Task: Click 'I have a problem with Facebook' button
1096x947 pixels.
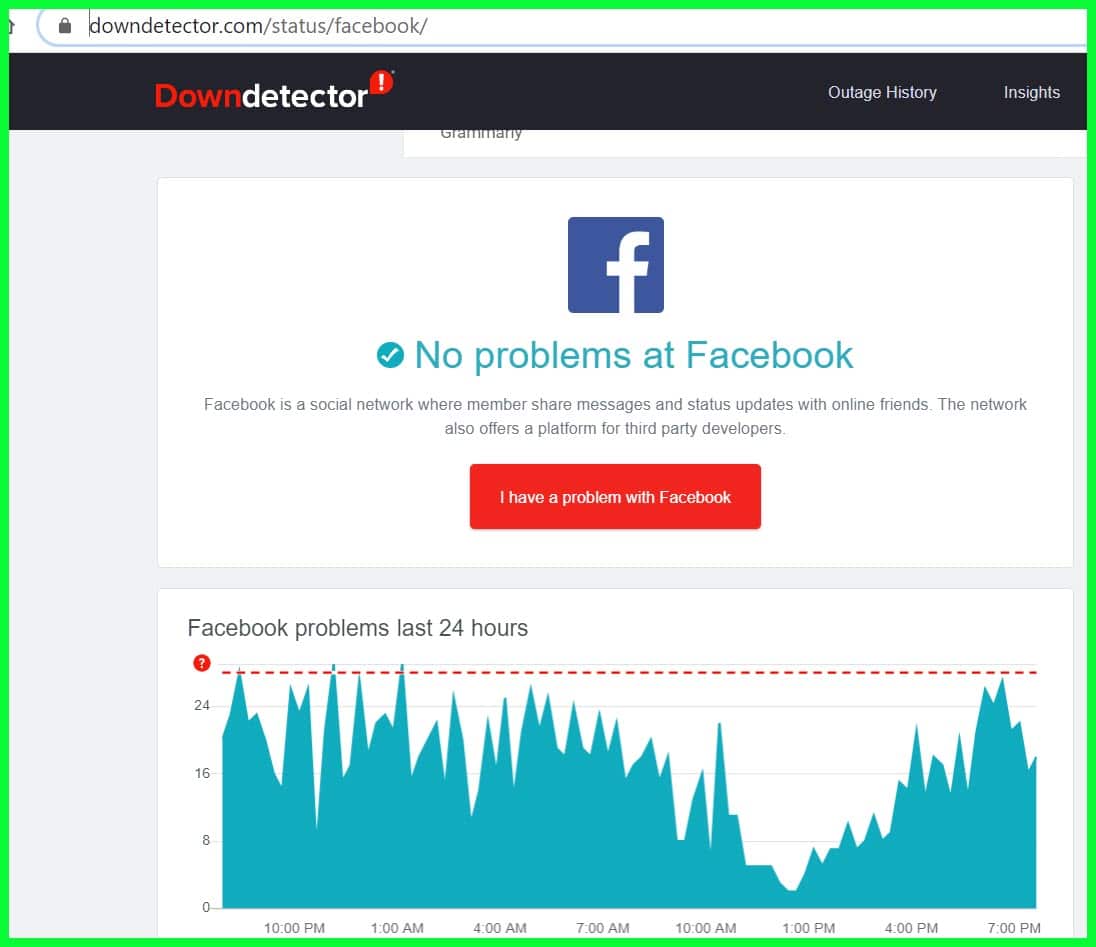Action: click(x=615, y=497)
